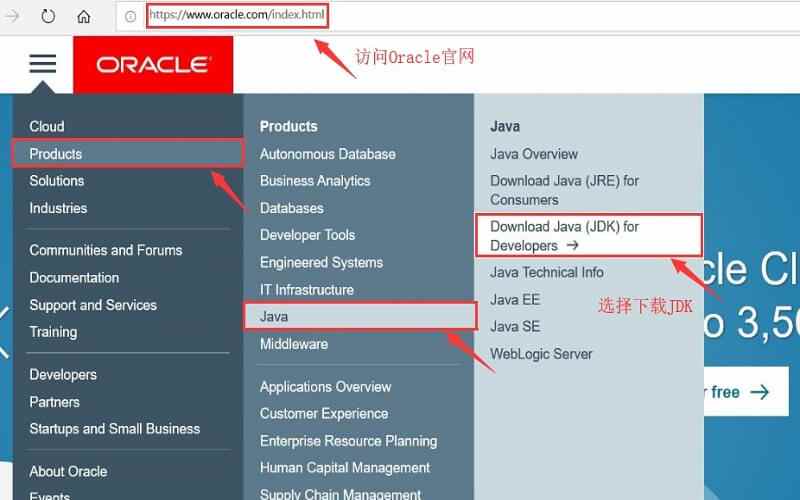Reload the page with the refresh icon
The height and width of the screenshot is (500, 800).
[48, 16]
